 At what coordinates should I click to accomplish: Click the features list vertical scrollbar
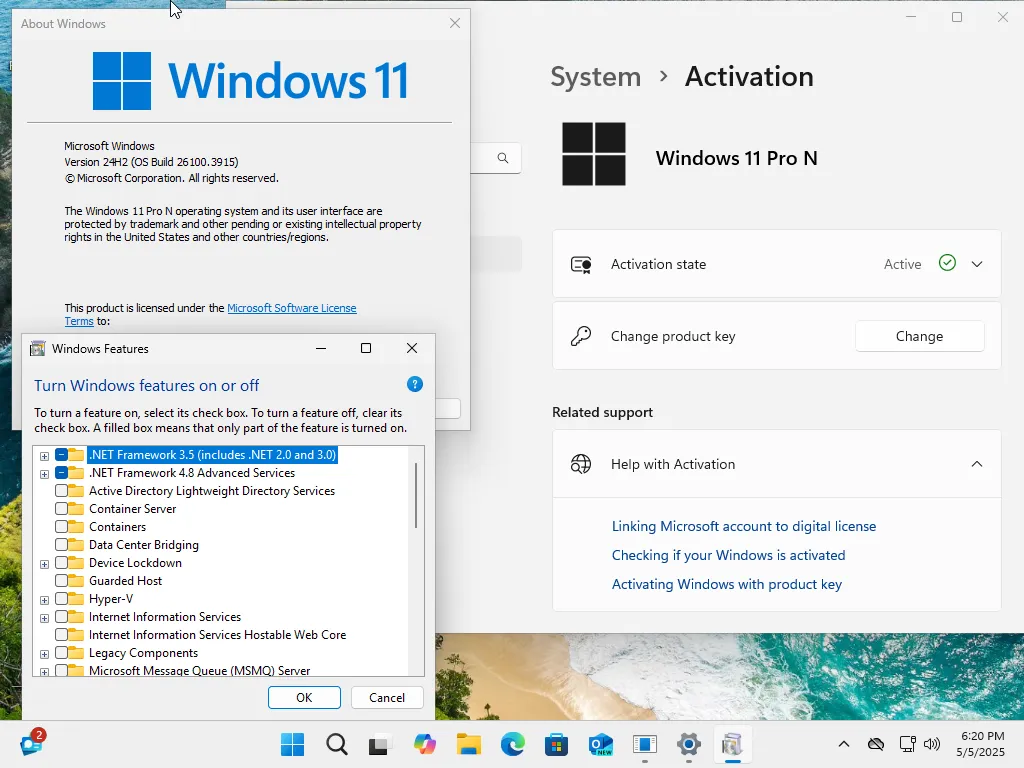click(415, 496)
